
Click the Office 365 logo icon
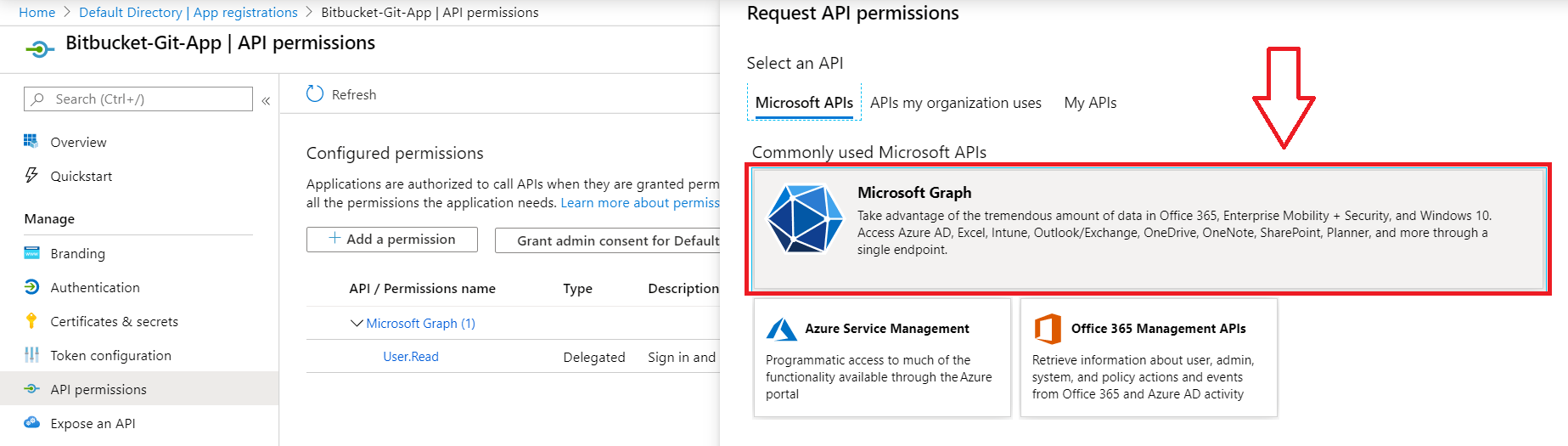1048,329
